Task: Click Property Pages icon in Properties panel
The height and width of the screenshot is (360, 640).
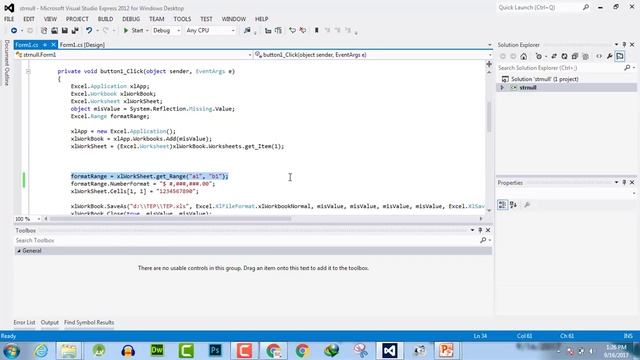Action: tap(527, 204)
